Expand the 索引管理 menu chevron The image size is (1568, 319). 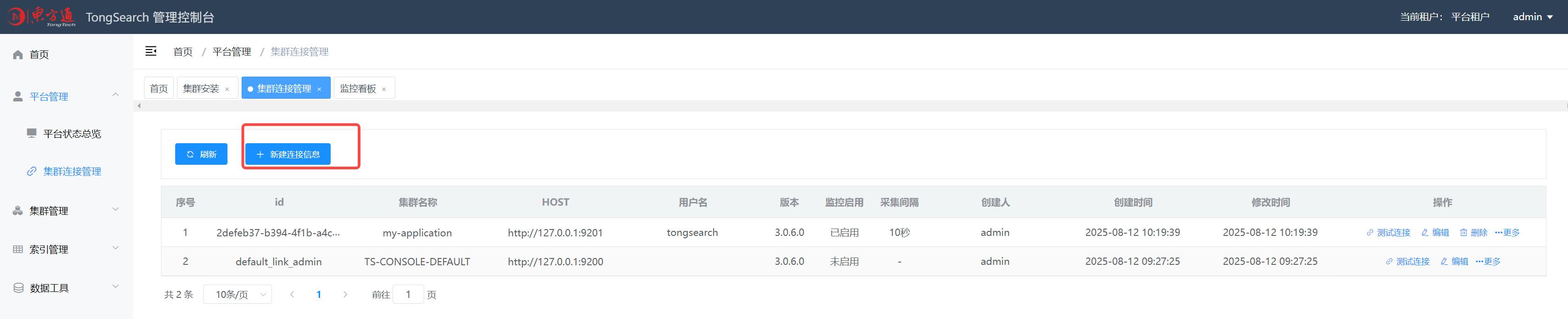pos(116,248)
